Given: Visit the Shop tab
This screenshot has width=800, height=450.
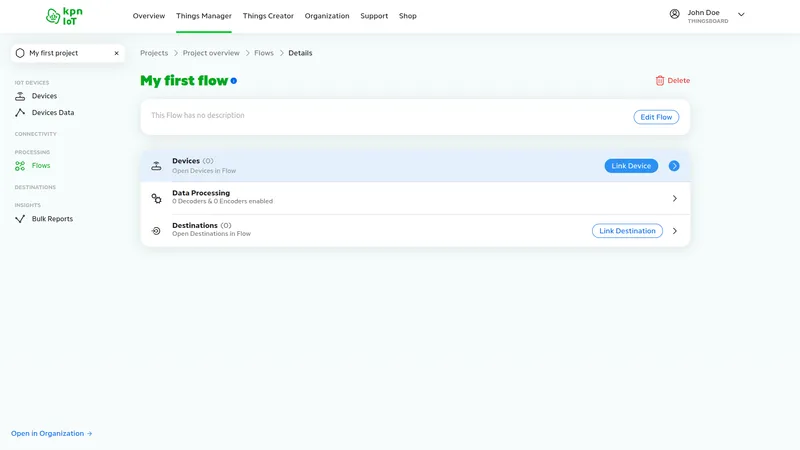Looking at the screenshot, I should tap(408, 16).
